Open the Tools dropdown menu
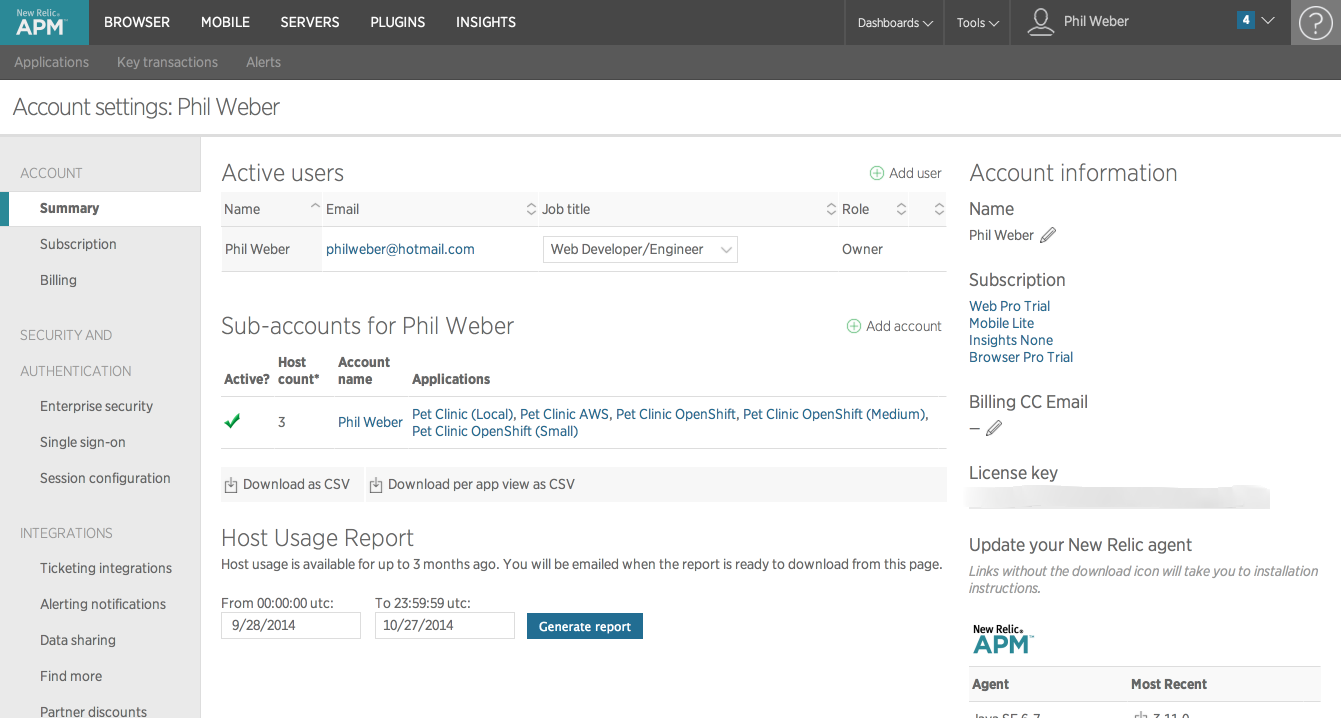 [x=977, y=22]
